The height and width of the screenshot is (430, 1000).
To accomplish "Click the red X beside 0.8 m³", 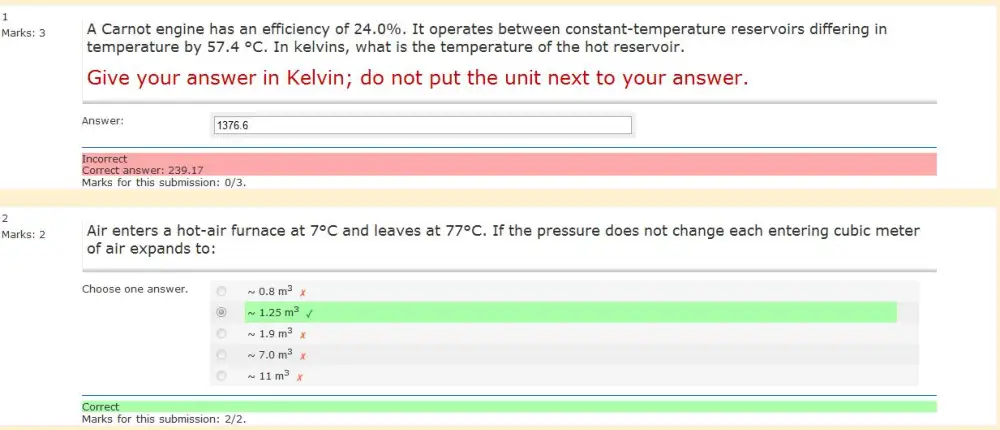I will coord(303,293).
